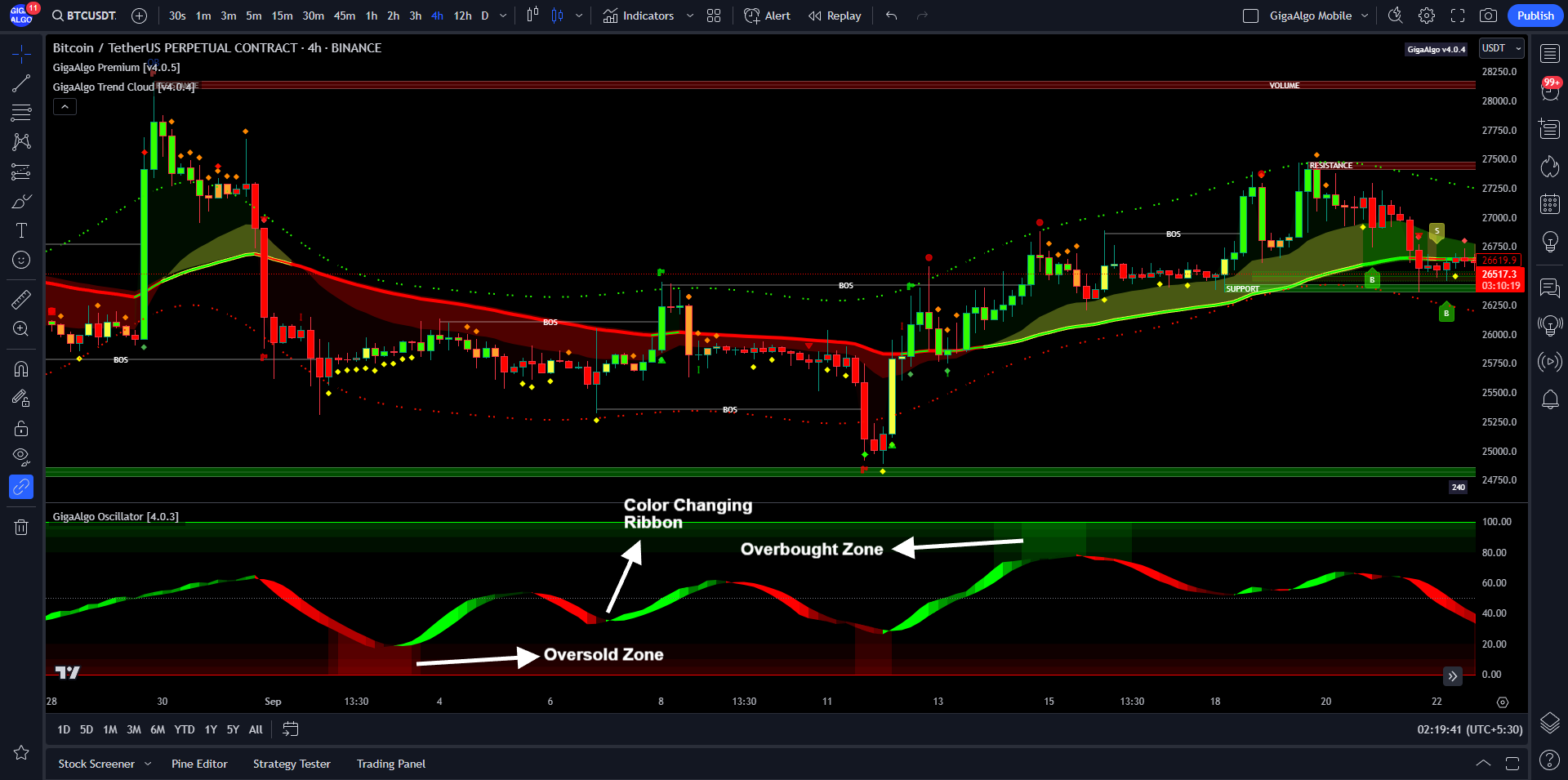Open the ideas lightbulb icon

pos(1549,242)
